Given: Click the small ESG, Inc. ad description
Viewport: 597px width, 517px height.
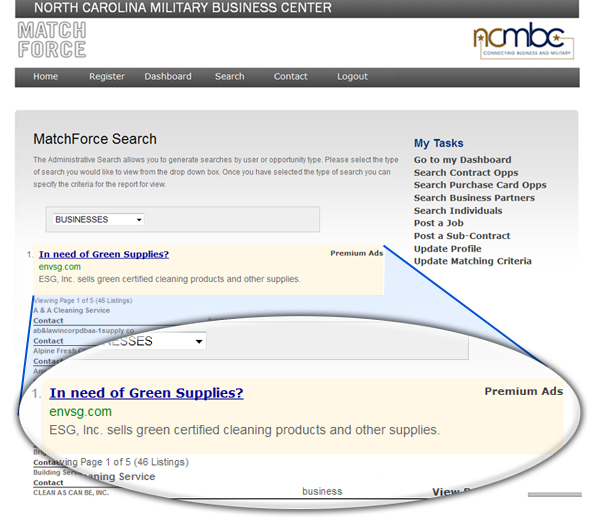Looking at the screenshot, I should click(169, 279).
